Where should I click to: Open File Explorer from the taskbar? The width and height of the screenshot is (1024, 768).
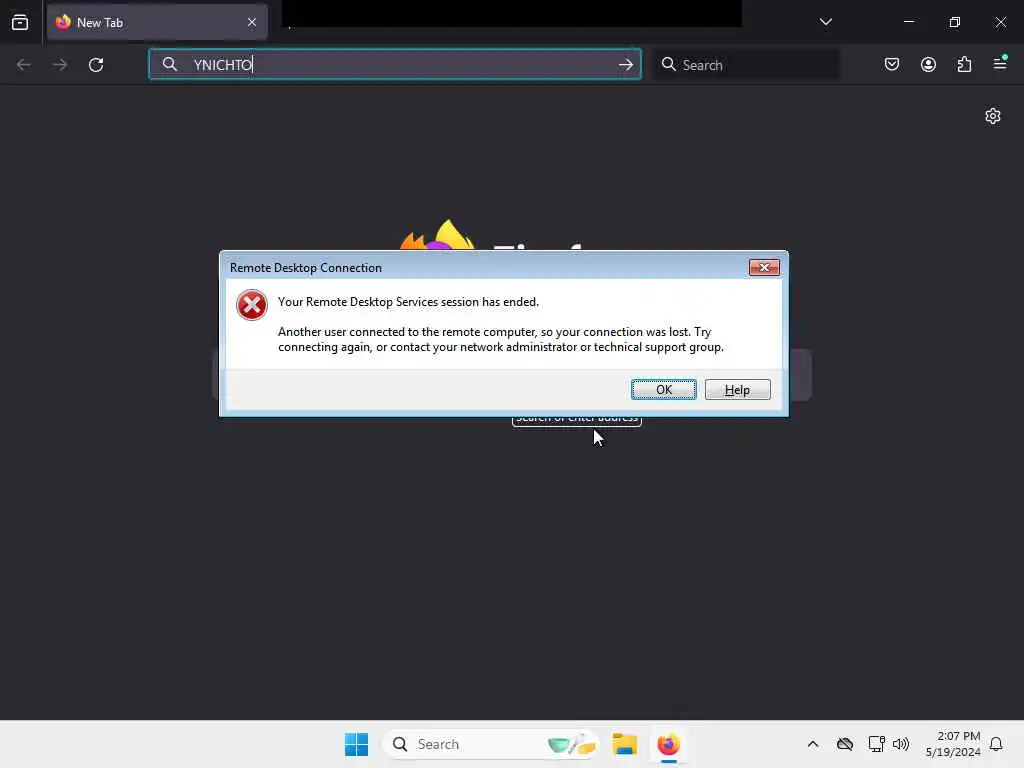click(624, 744)
